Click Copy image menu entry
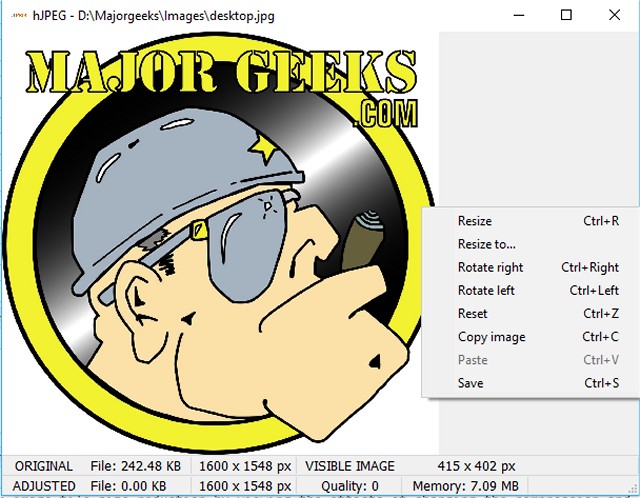640x498 pixels. click(531, 337)
